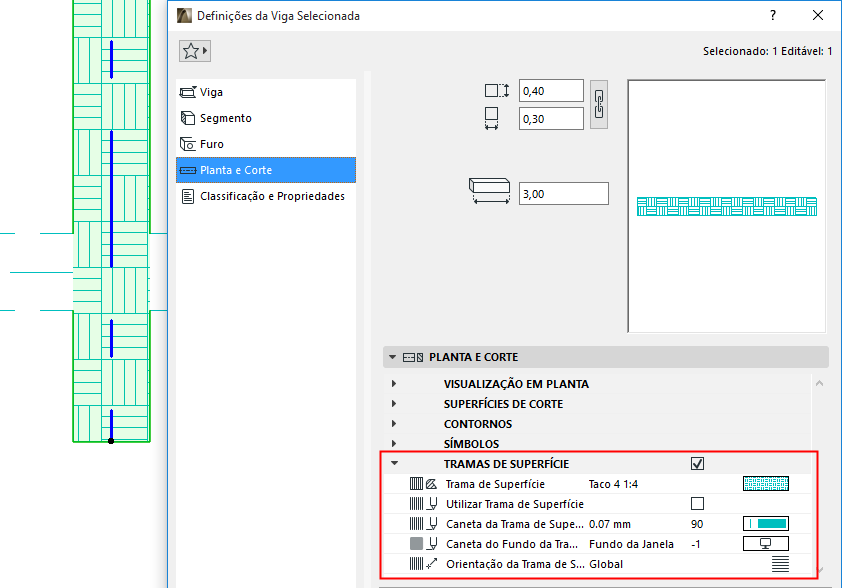Click the Classificação e Propriedades panel icon
This screenshot has width=842, height=588.
click(186, 196)
